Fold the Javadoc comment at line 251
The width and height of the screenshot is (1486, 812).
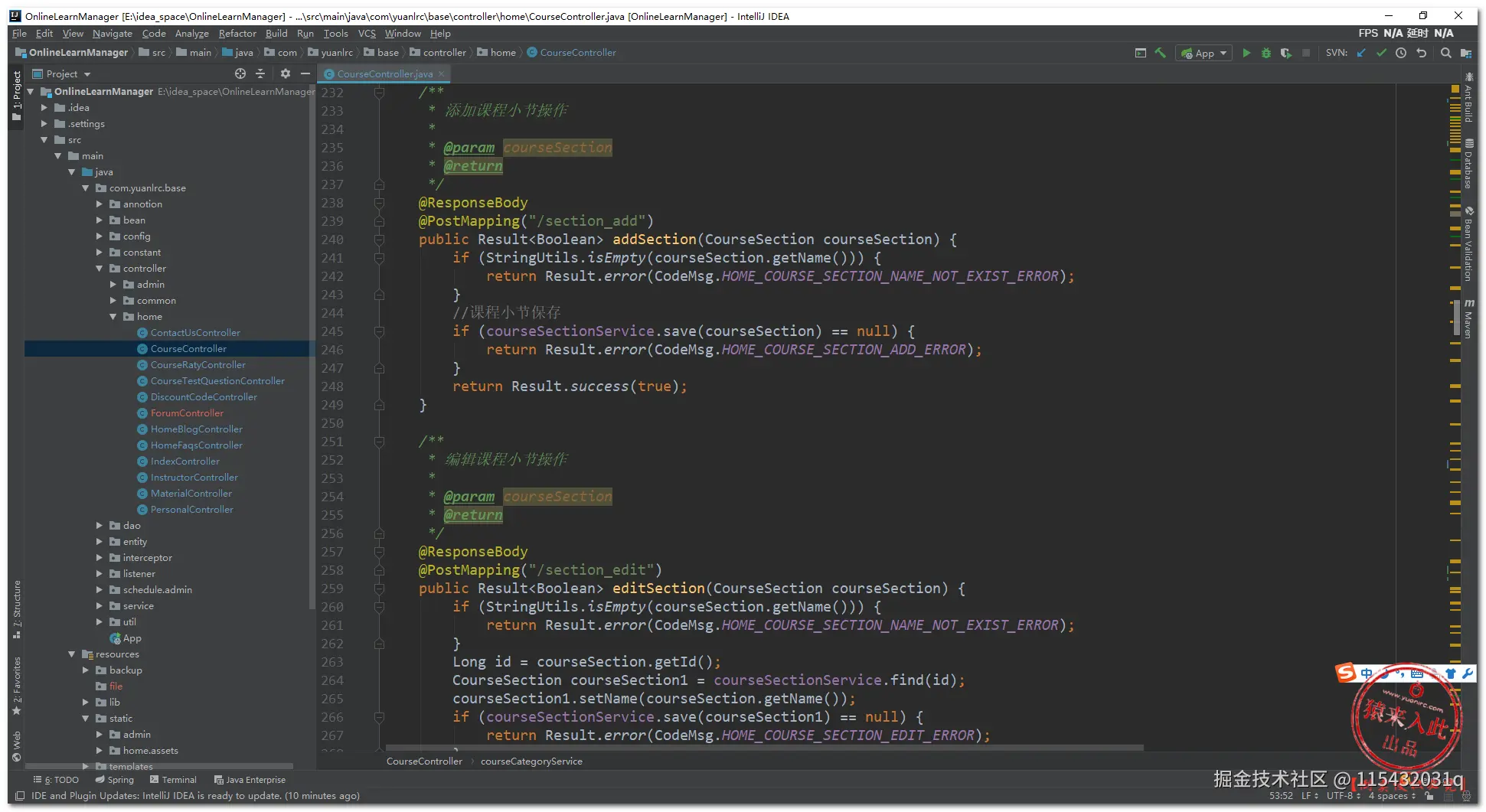pos(379,442)
